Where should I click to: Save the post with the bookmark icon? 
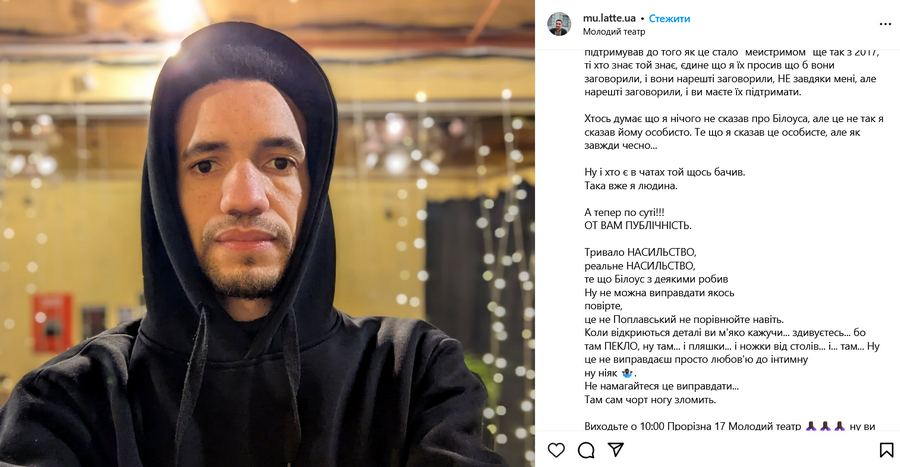point(886,450)
